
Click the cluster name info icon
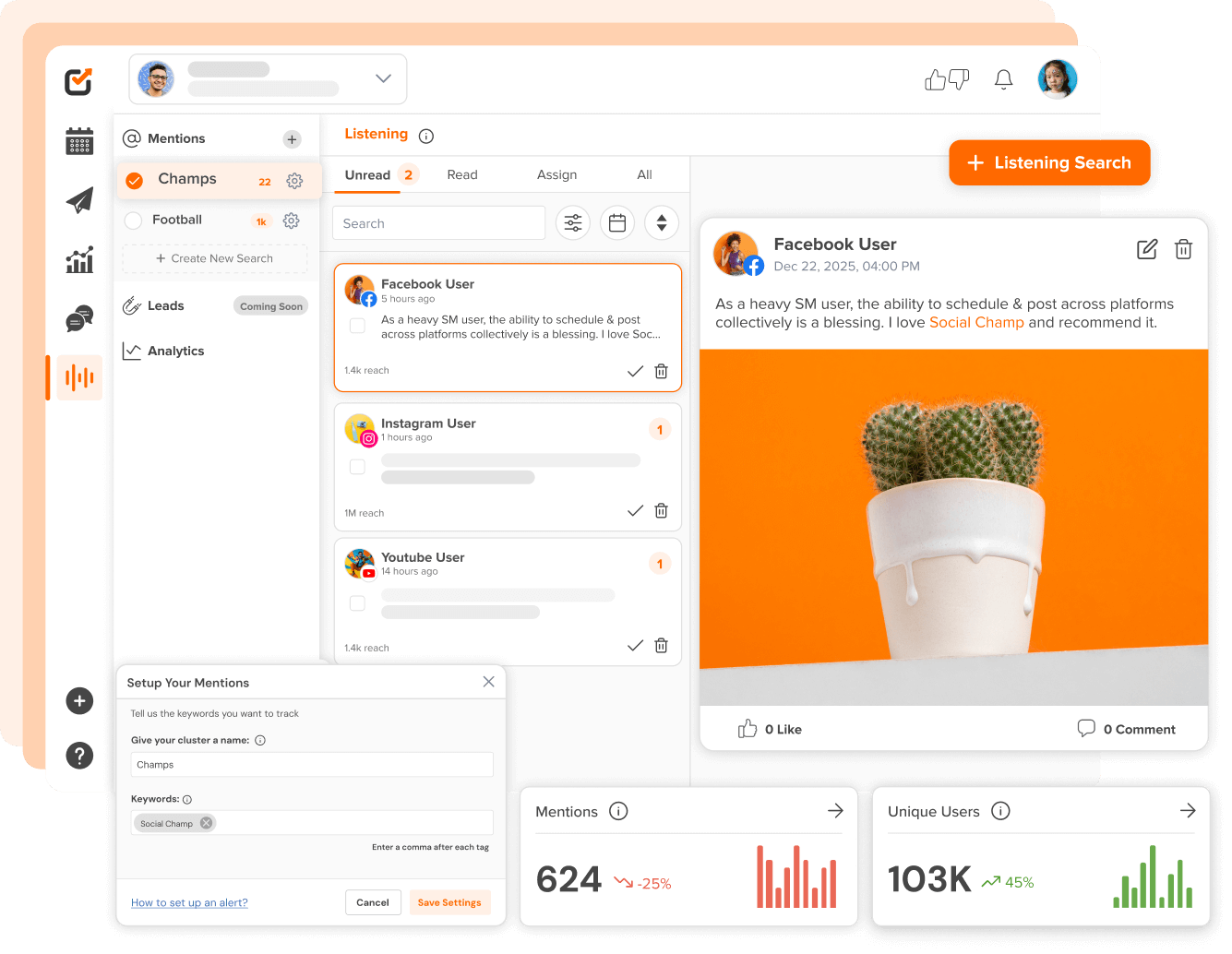260,740
